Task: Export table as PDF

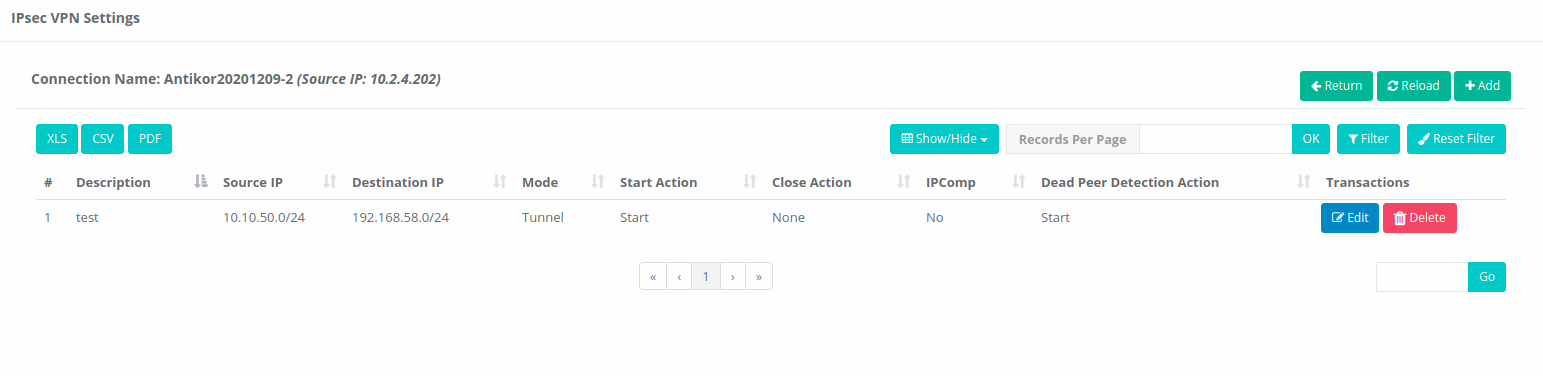Action: tap(150, 139)
